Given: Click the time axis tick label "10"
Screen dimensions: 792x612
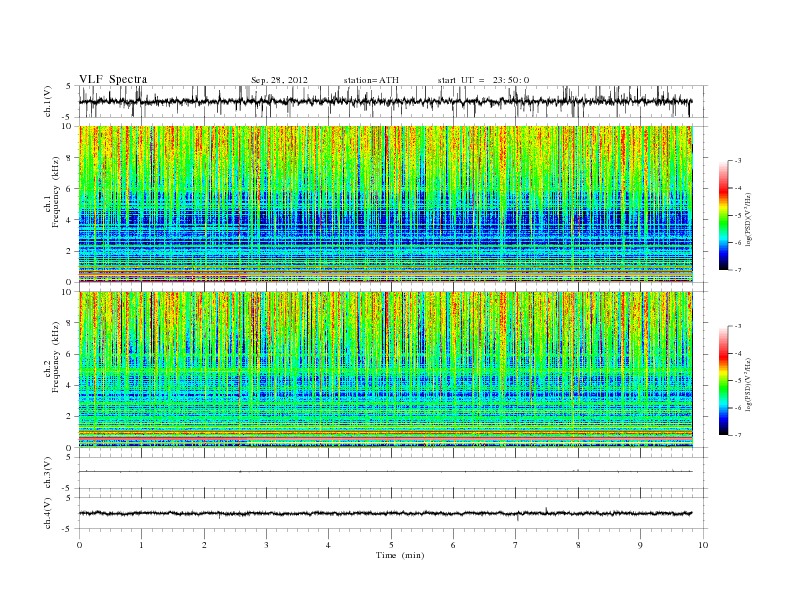Looking at the screenshot, I should pyautogui.click(x=703, y=545).
